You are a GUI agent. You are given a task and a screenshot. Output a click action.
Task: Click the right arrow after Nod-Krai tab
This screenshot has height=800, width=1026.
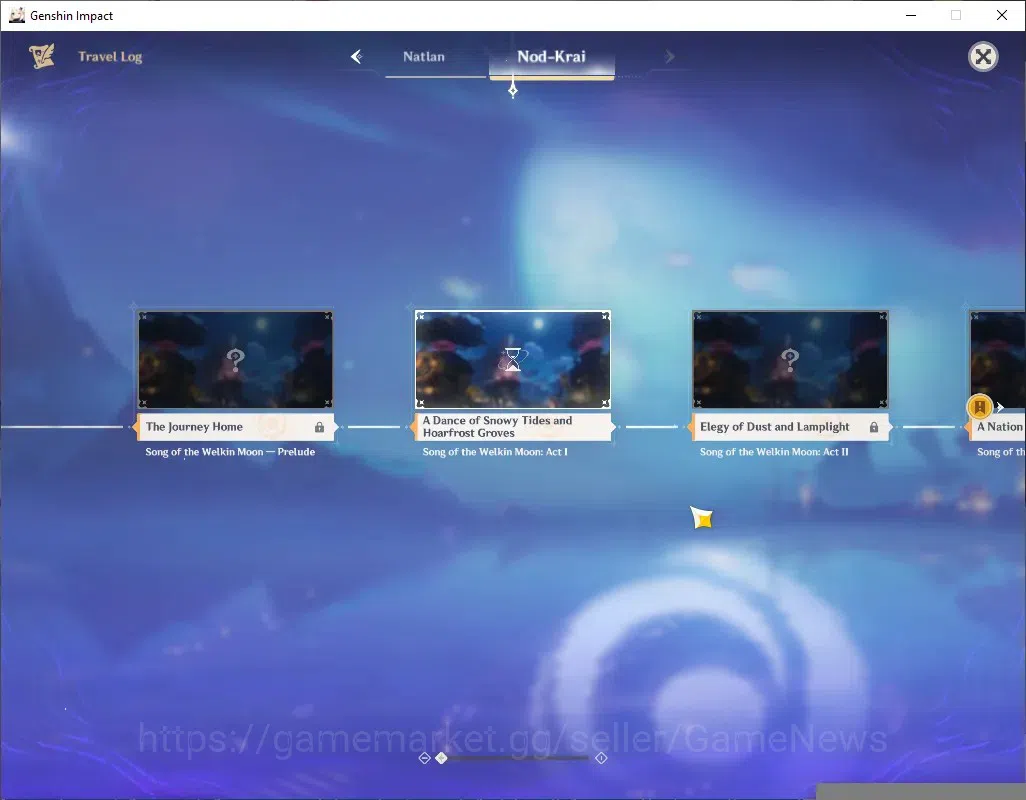(669, 57)
